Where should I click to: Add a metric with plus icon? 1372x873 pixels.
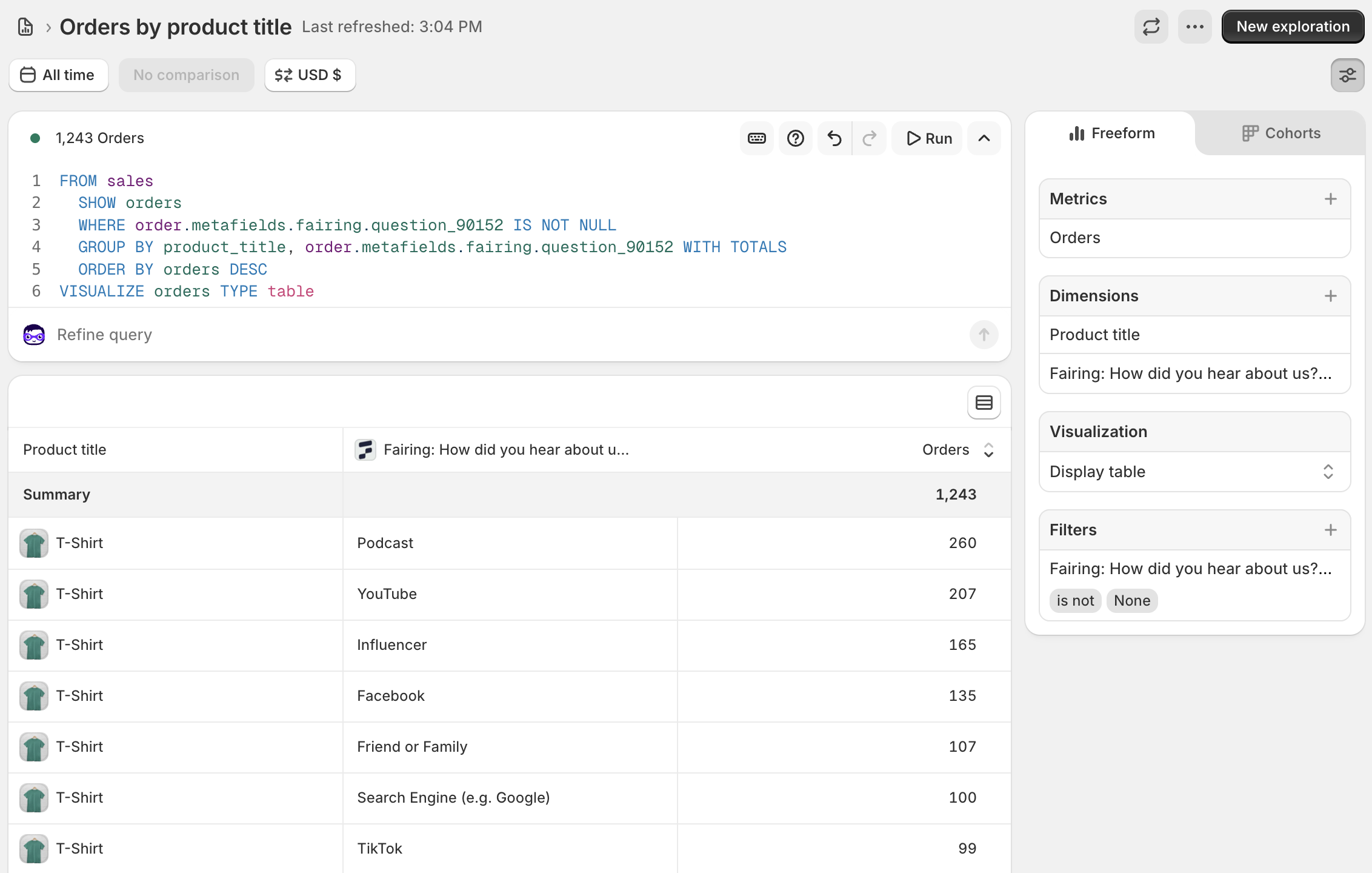(1330, 199)
